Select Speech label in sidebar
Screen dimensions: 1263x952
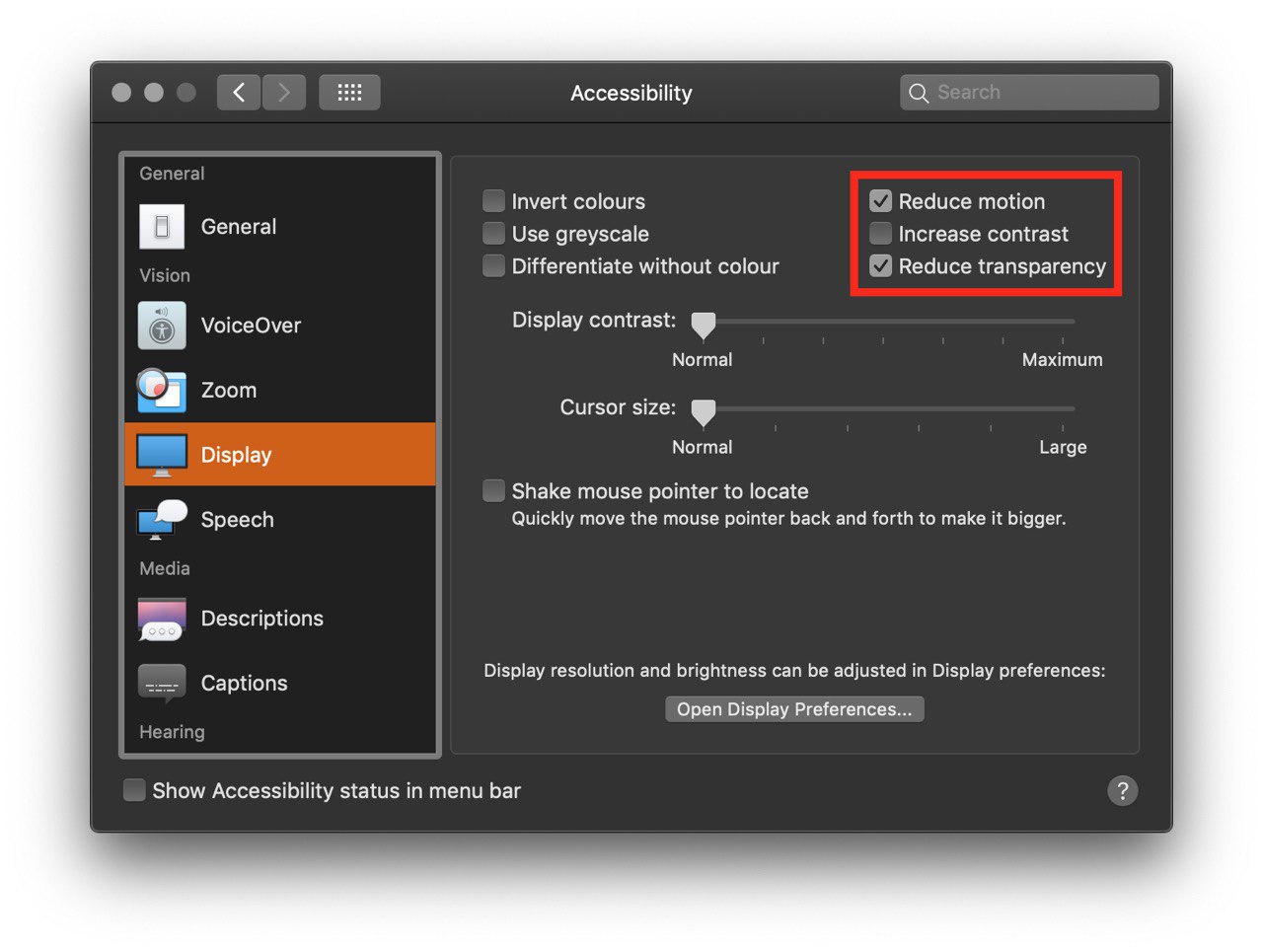point(238,520)
